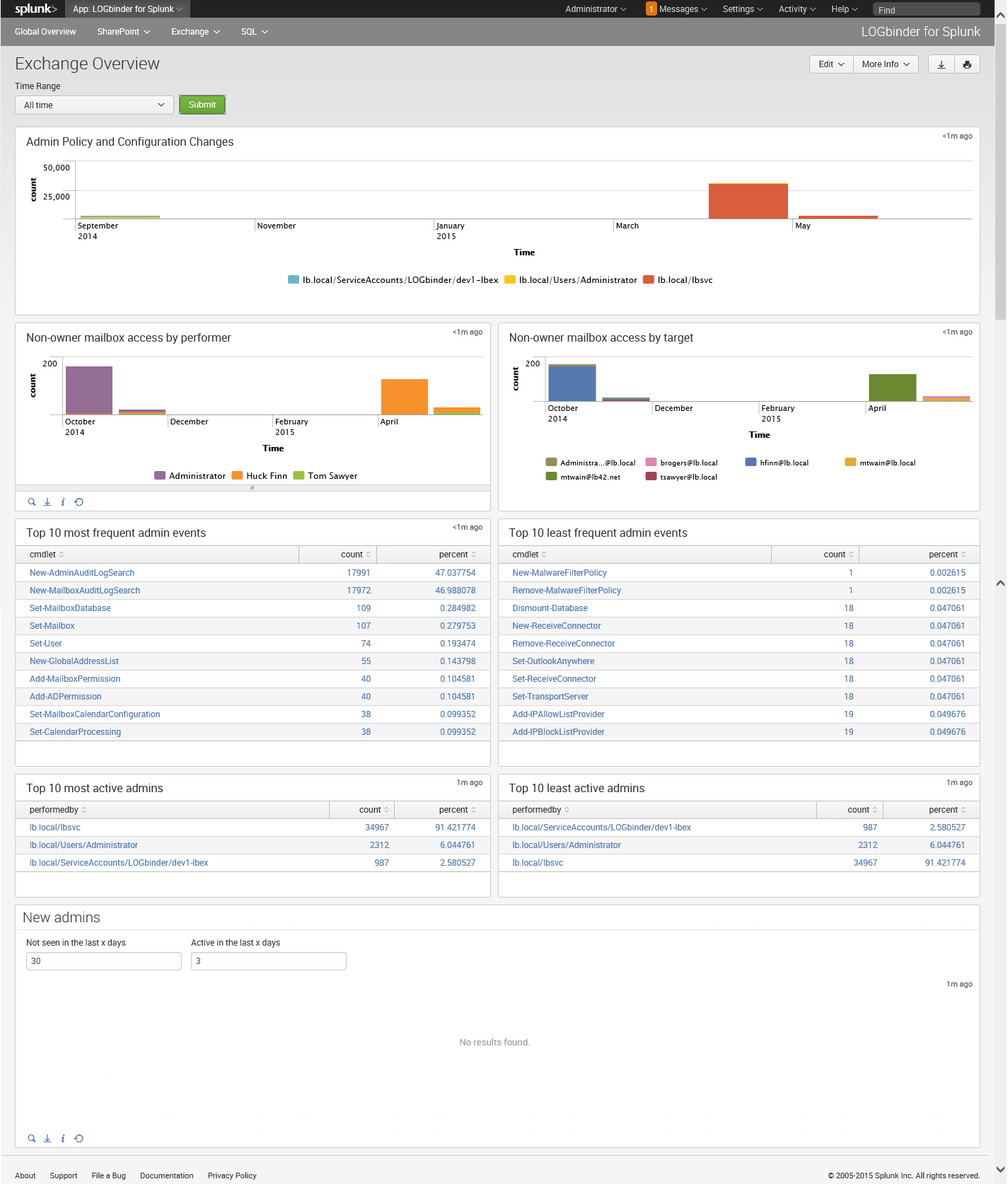Click the green Submit button

202,105
